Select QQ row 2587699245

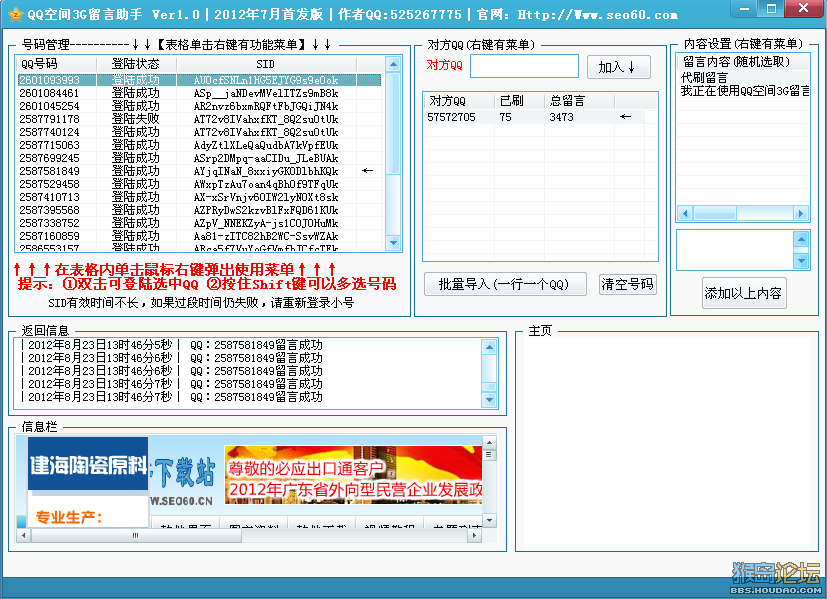(199, 158)
